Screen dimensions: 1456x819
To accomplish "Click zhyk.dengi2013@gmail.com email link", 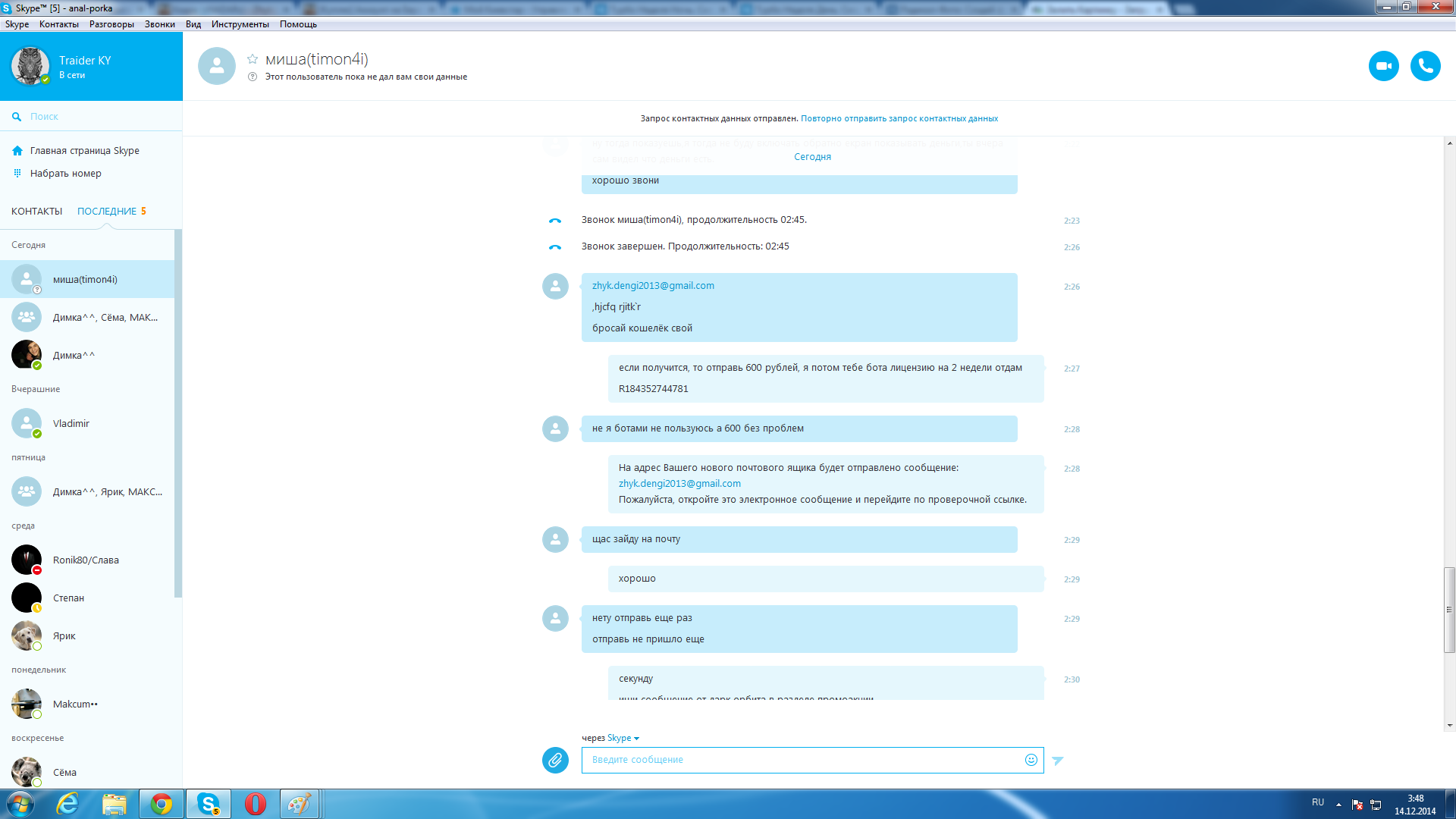I will click(x=653, y=286).
